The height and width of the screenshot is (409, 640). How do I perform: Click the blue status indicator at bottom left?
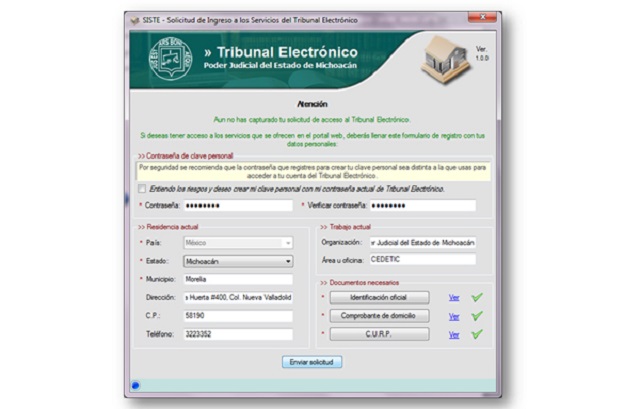coord(136,385)
